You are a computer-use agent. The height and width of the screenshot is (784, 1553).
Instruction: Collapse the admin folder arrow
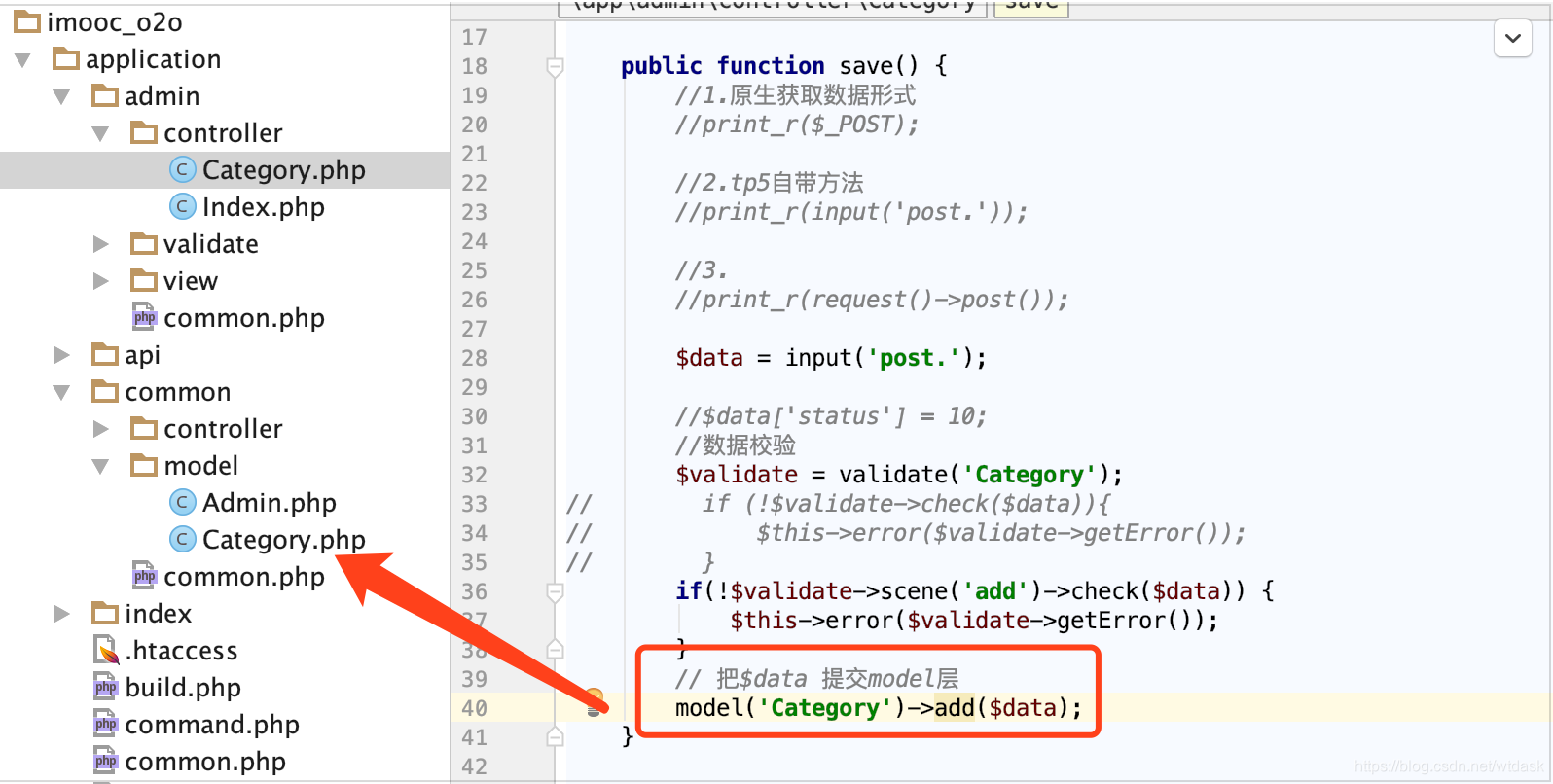click(x=61, y=97)
